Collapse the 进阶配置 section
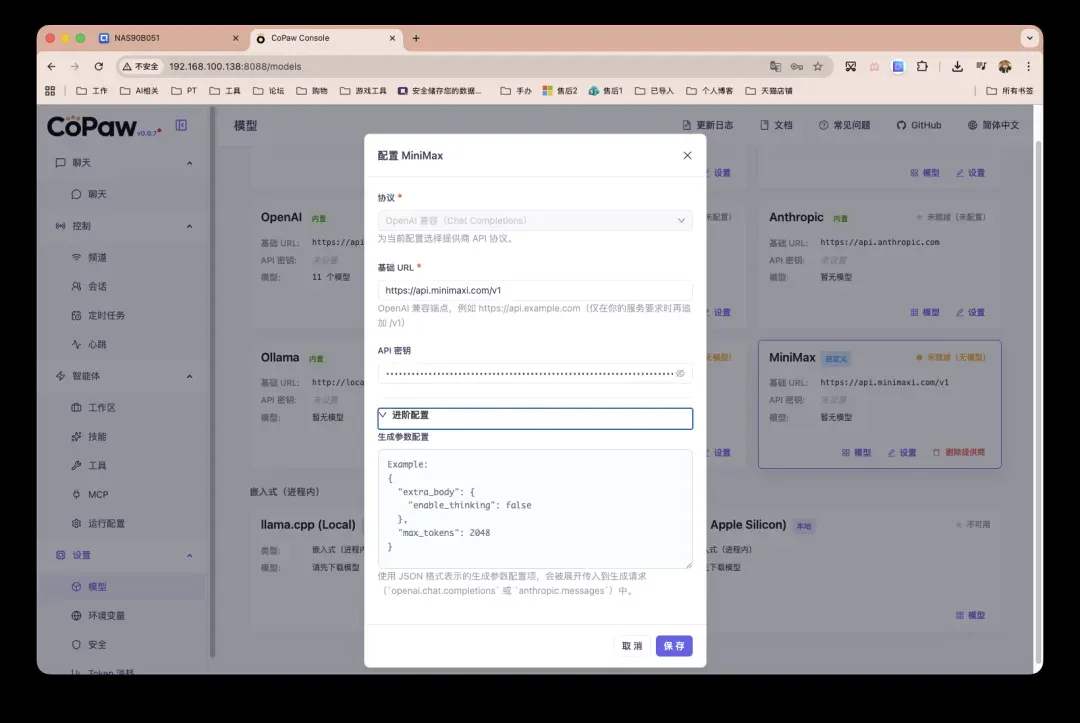1080x723 pixels. tap(534, 416)
